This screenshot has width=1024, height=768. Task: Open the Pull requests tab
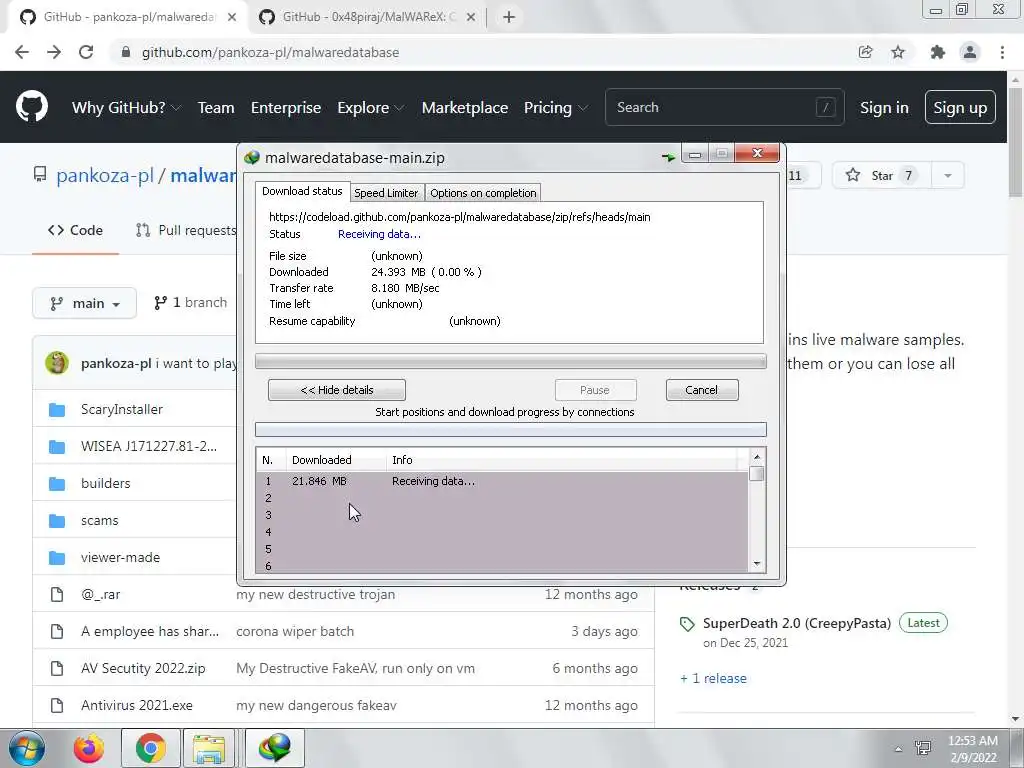pyautogui.click(x=186, y=230)
